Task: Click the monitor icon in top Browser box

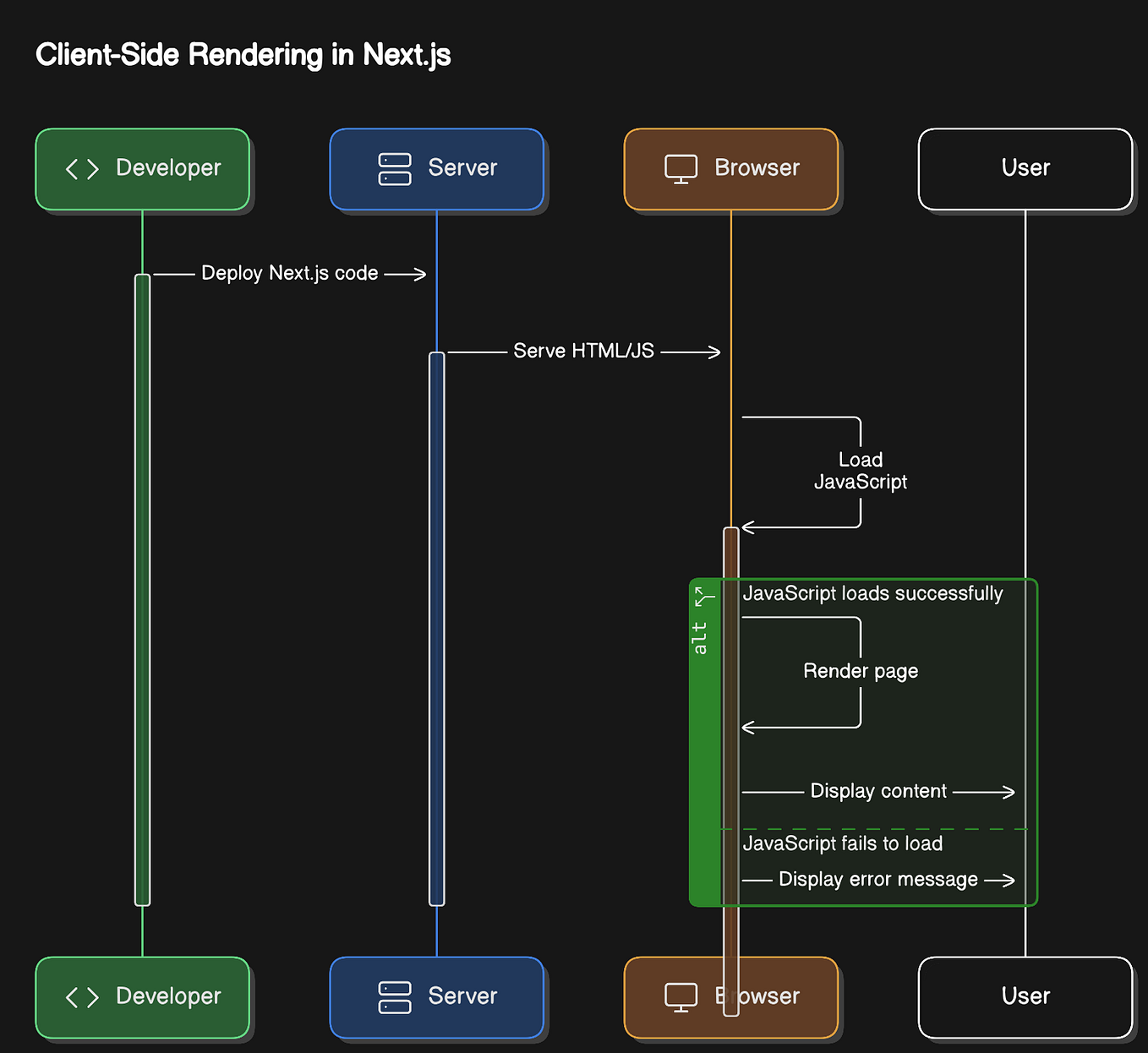Action: pyautogui.click(x=681, y=168)
